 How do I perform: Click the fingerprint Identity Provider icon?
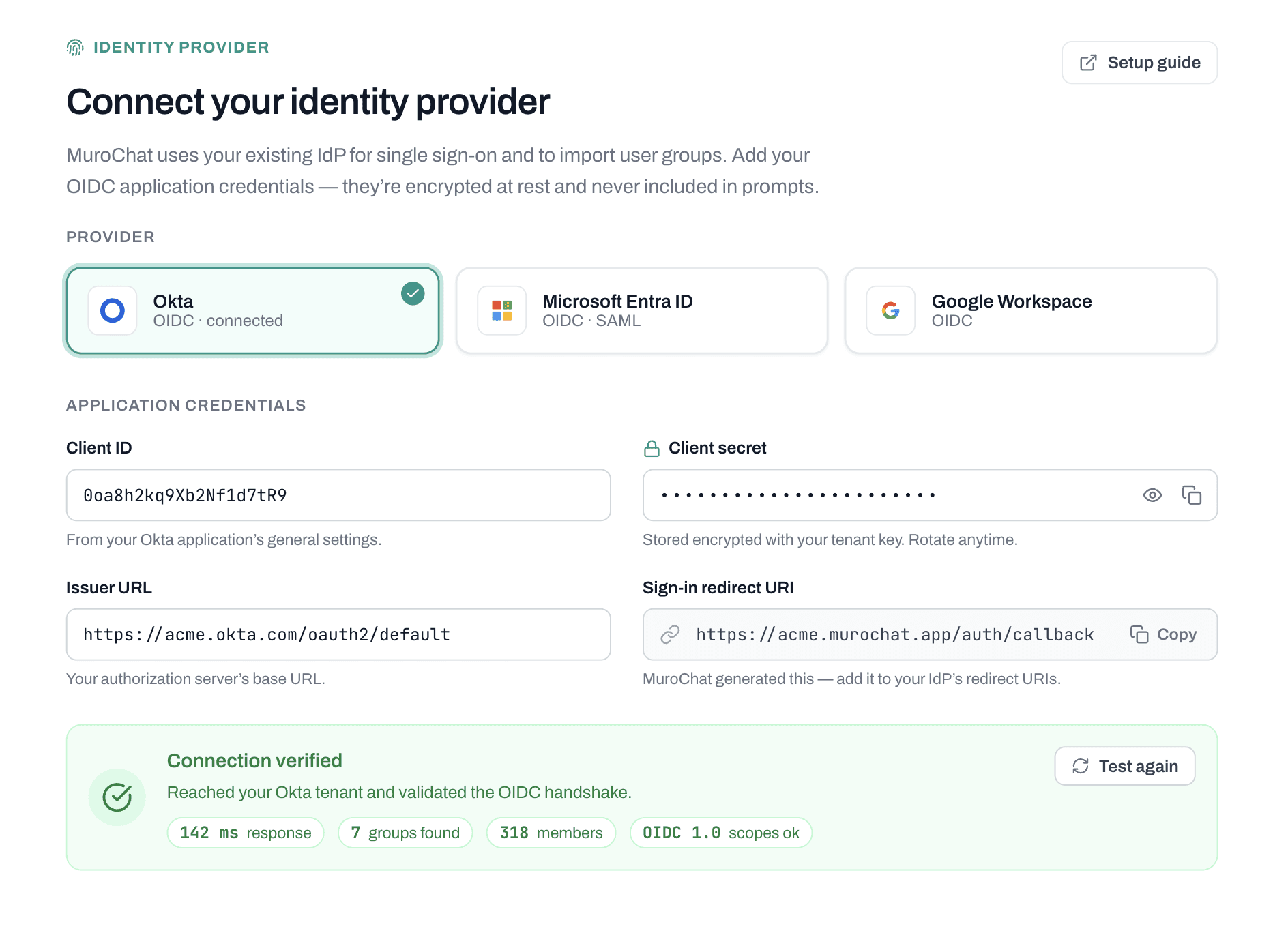tap(75, 47)
